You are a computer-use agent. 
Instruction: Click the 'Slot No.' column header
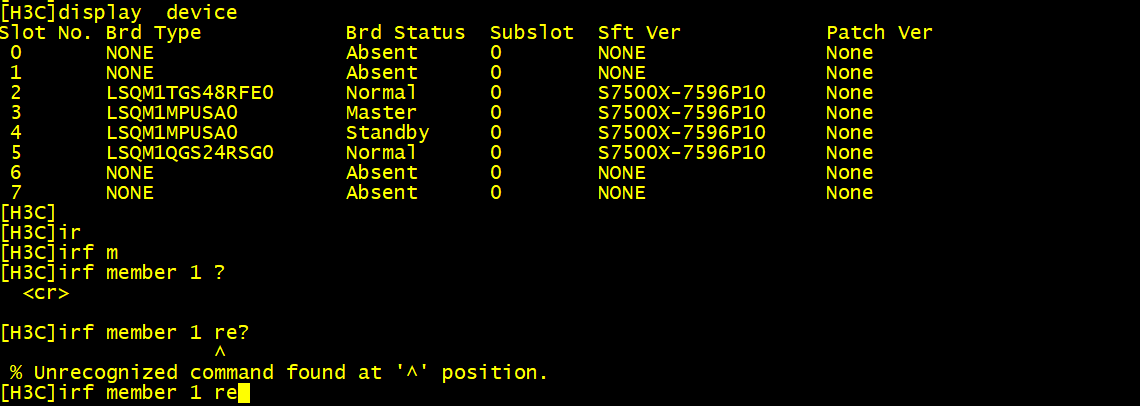tap(47, 33)
